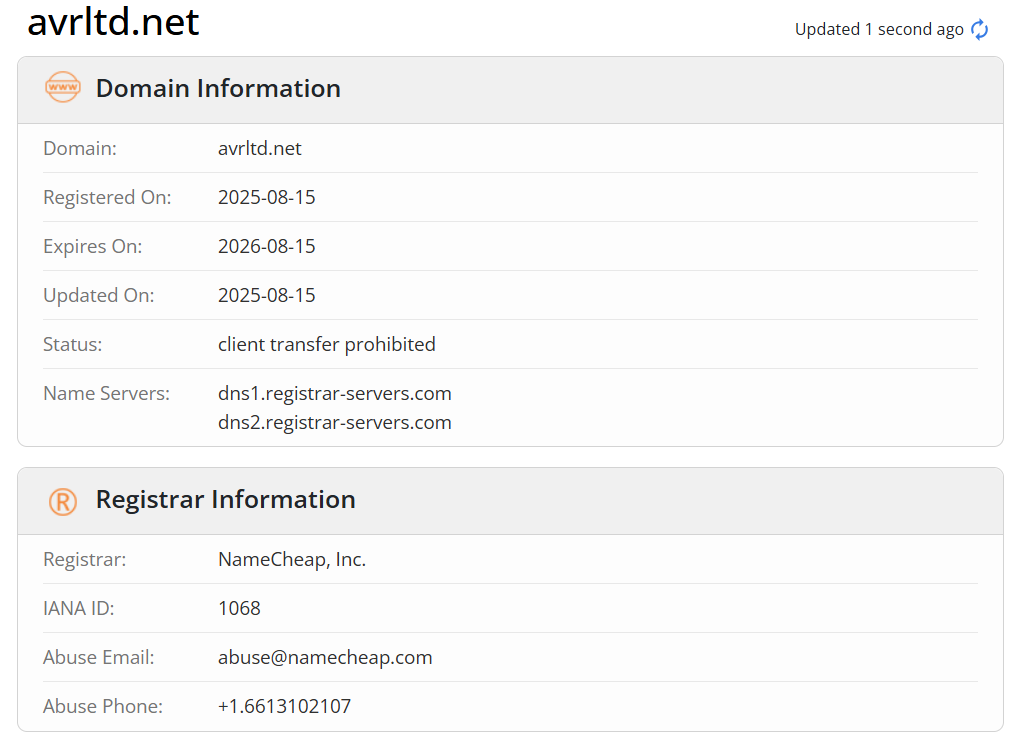Click the Domain Information header

tap(218, 88)
